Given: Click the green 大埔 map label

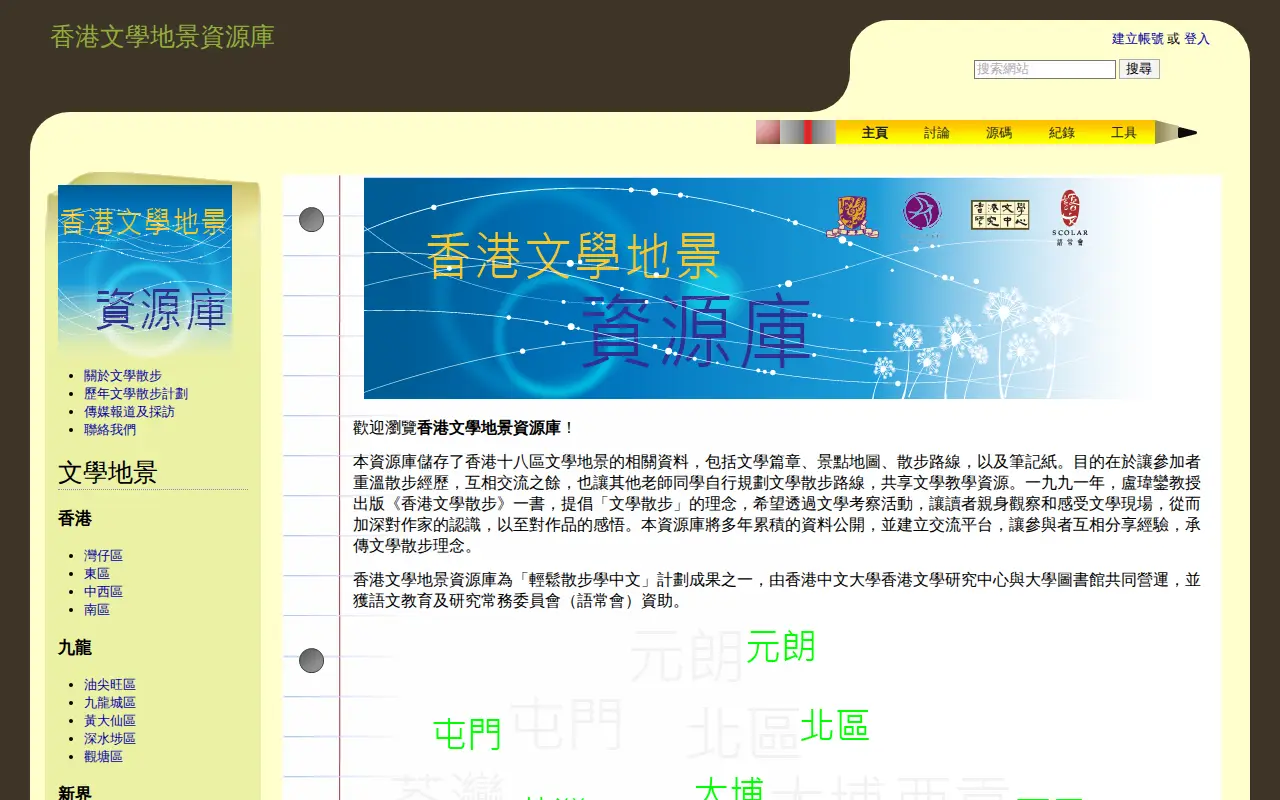Looking at the screenshot, I should (730, 788).
